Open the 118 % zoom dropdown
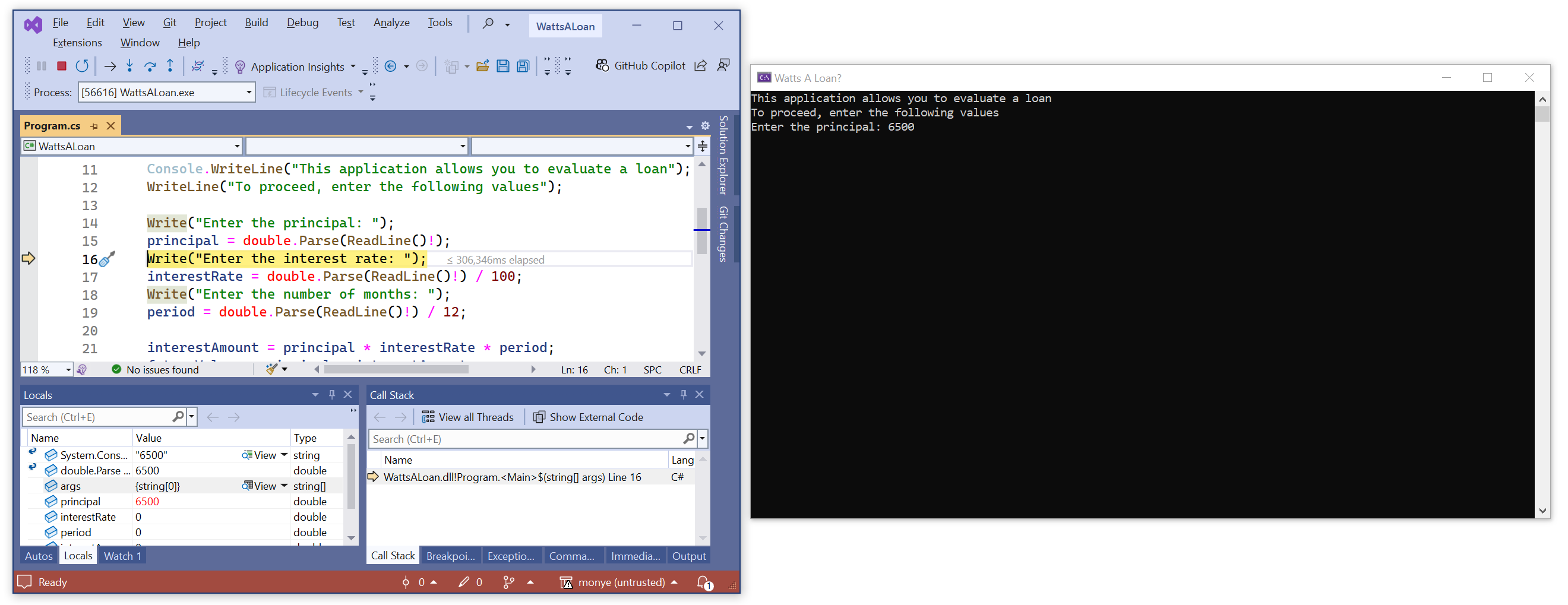 tap(68, 369)
